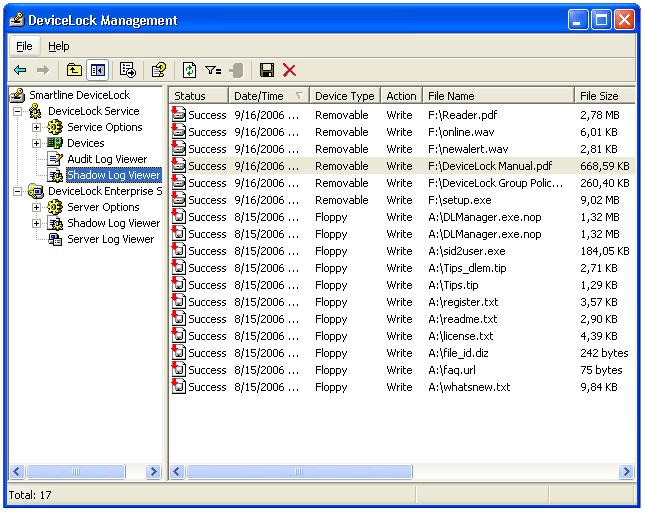This screenshot has width=645, height=512.
Task: Click the list pane horizontal scrollbar thumb
Action: [x=299, y=471]
